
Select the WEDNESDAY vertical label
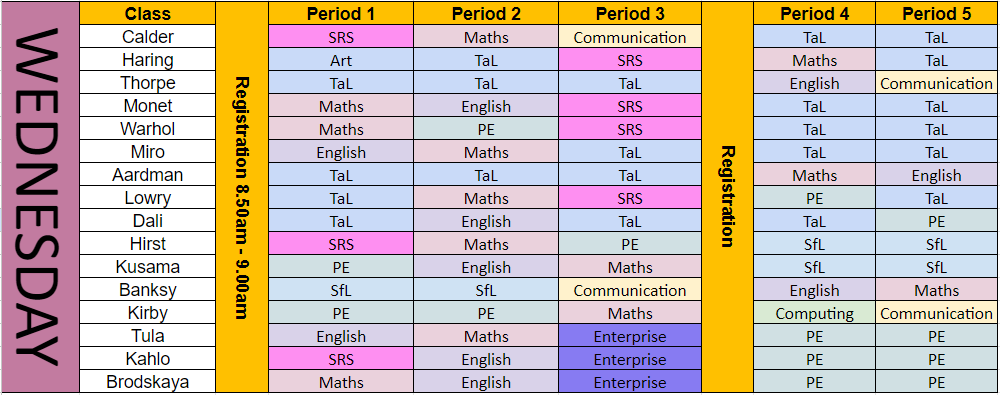click(40, 197)
